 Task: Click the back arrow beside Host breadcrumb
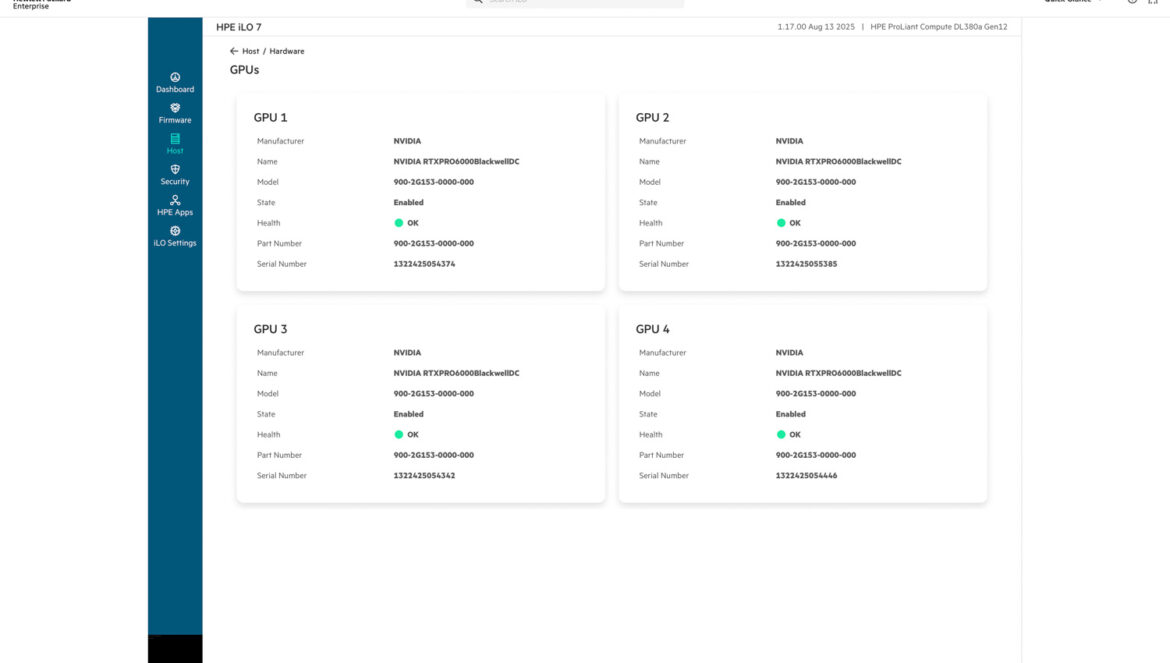tap(234, 51)
